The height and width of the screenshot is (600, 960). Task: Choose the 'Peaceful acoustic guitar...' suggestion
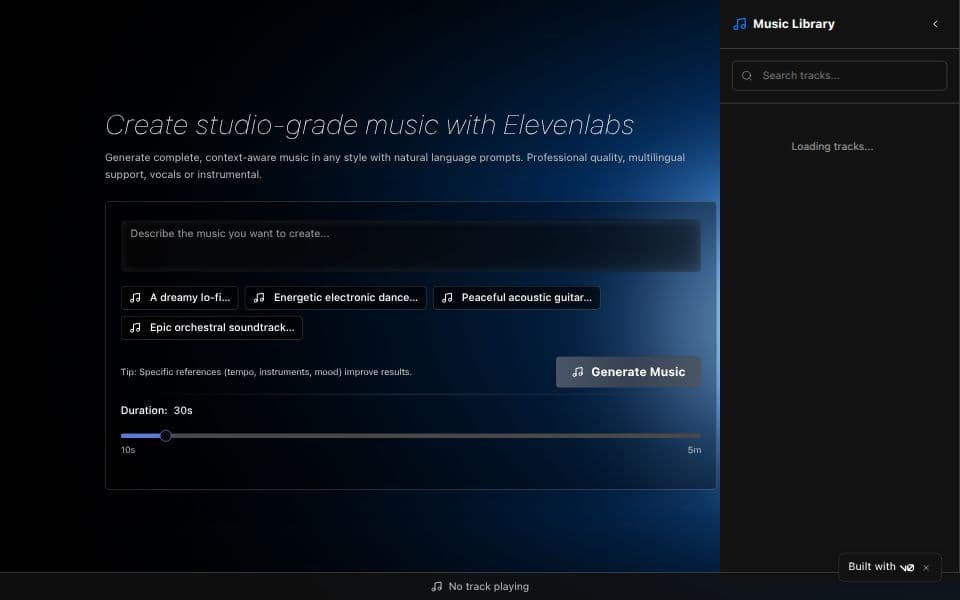517,298
